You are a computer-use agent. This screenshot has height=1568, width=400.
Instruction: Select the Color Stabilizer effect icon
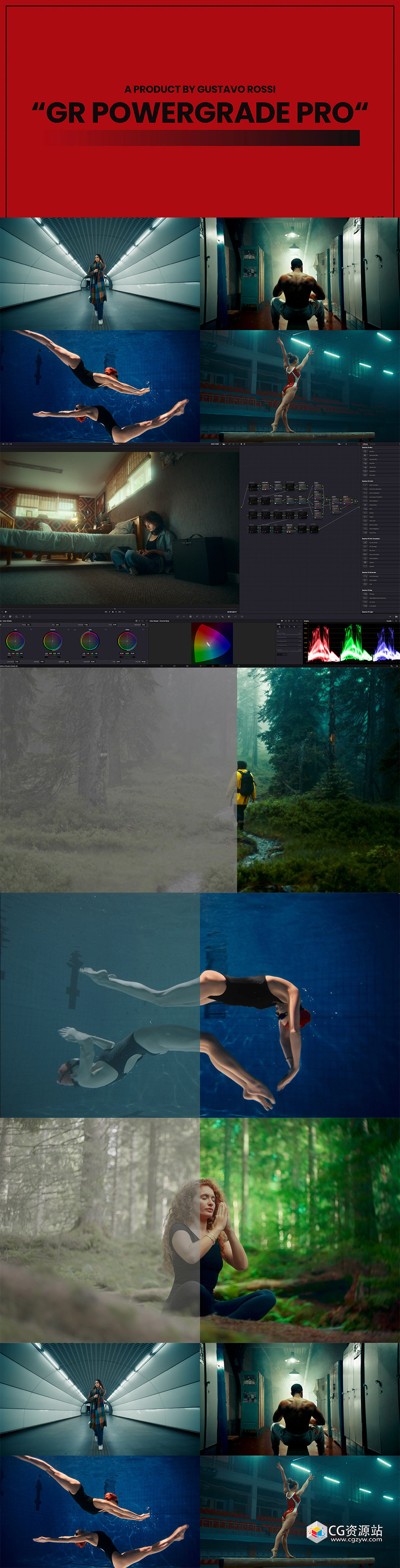[365, 501]
